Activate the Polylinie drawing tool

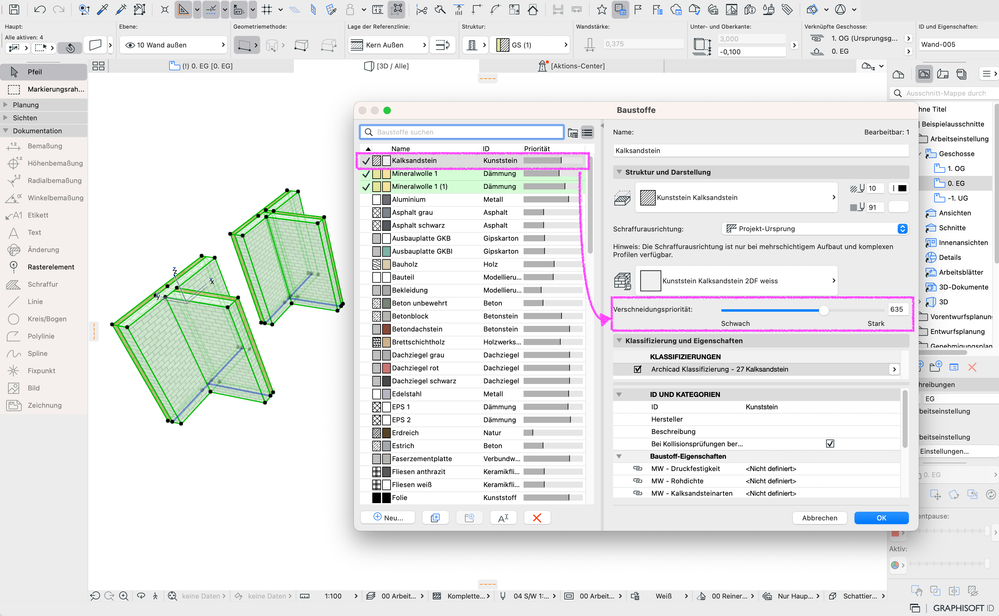(x=41, y=336)
